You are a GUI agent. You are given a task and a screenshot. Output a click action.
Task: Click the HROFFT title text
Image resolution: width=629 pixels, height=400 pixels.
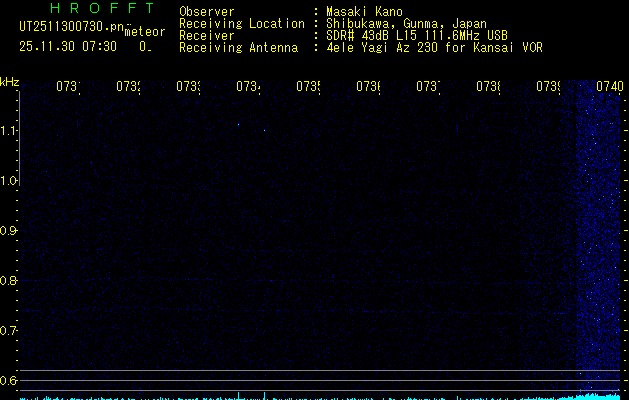pyautogui.click(x=102, y=8)
